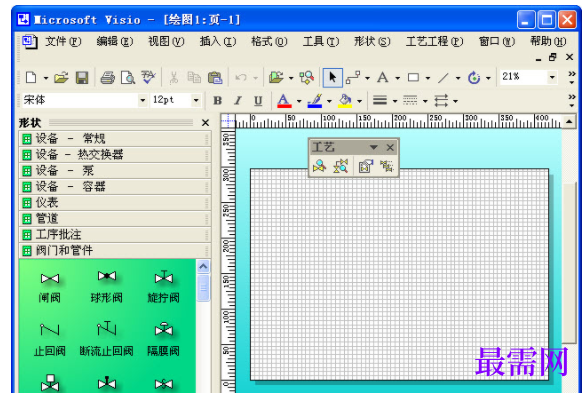Select the Rectangle tool

(413, 77)
